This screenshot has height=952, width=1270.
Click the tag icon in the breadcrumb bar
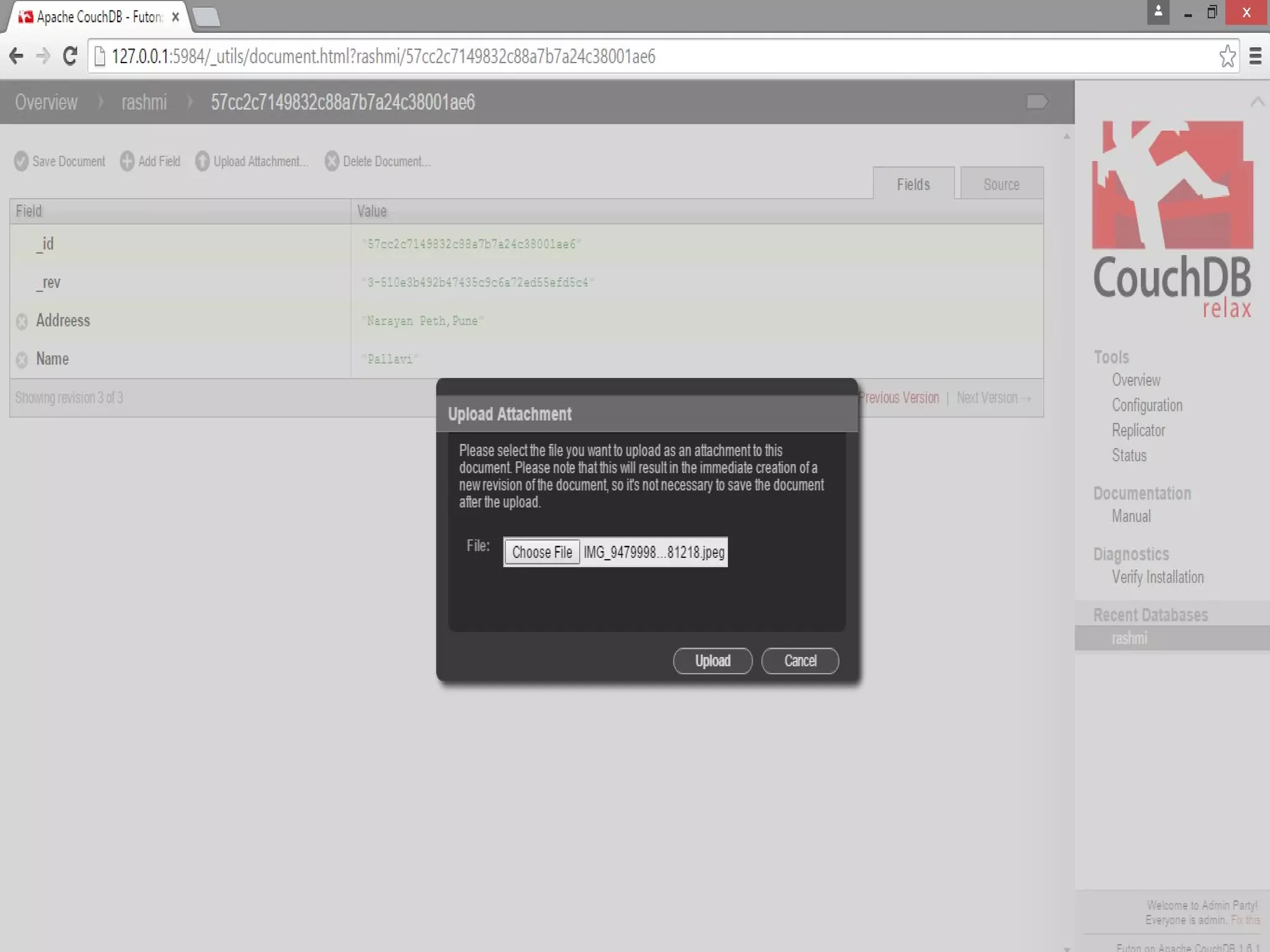click(x=1037, y=102)
